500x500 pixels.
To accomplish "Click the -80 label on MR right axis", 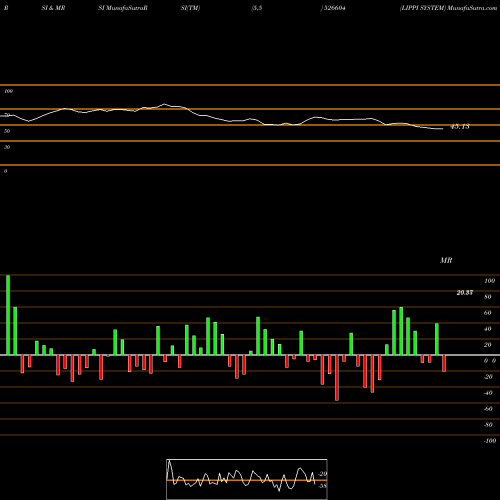I will (x=488, y=425).
